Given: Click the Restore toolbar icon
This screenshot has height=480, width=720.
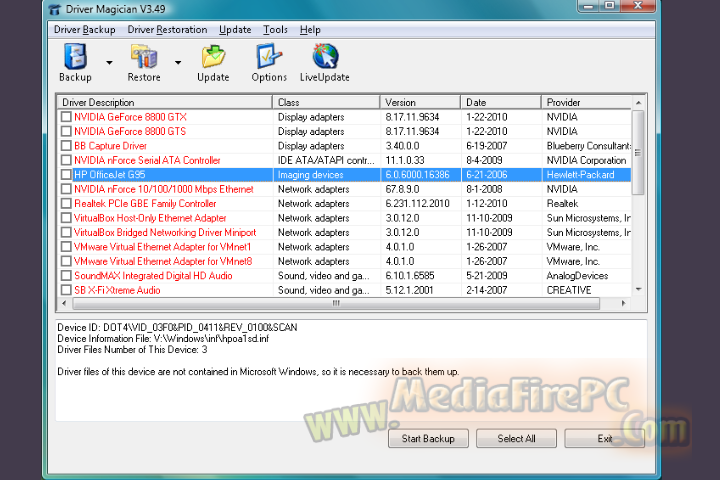Looking at the screenshot, I should point(144,56).
